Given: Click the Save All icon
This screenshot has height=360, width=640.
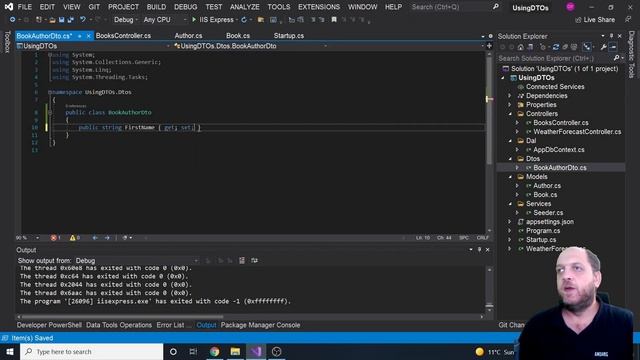Looking at the screenshot, I should click(x=70, y=20).
